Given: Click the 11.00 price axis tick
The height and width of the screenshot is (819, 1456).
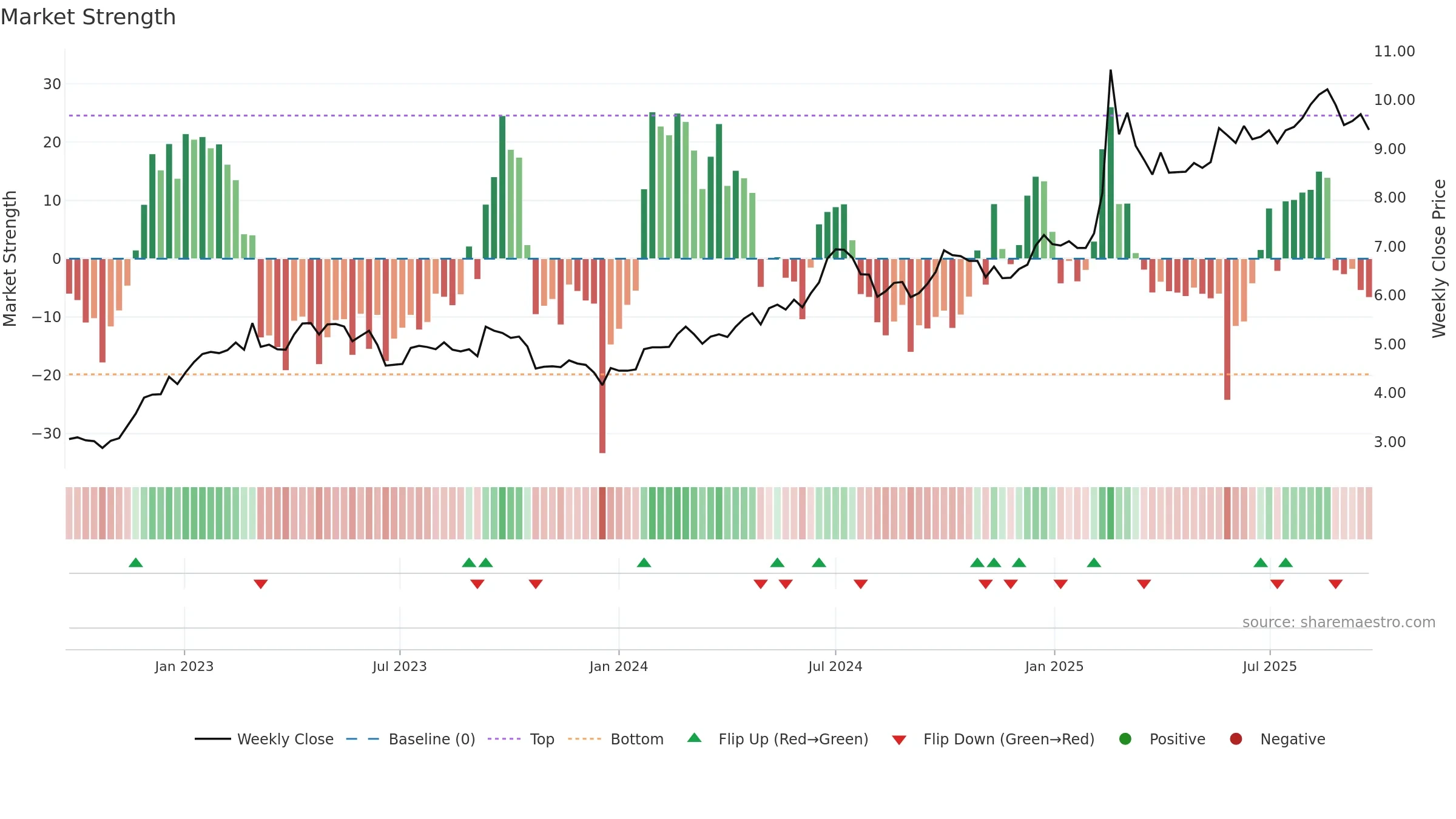Looking at the screenshot, I should pyautogui.click(x=1394, y=51).
